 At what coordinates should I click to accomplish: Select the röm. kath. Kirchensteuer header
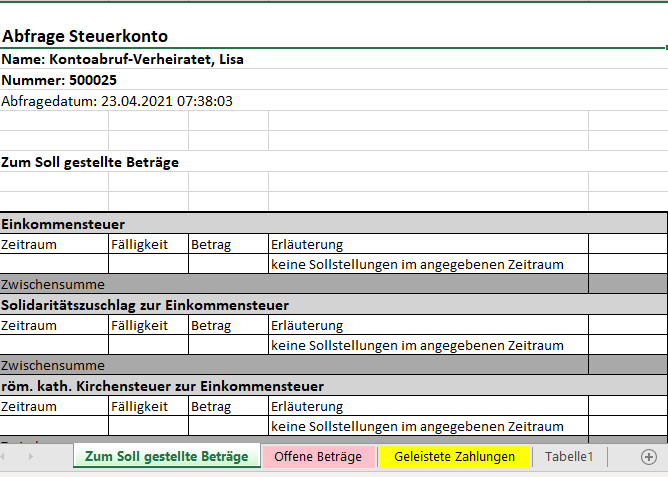tap(333, 386)
